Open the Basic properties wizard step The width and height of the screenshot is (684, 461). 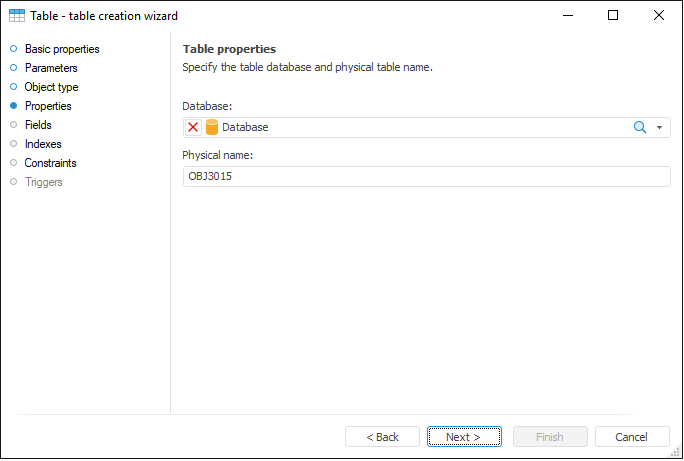coord(61,49)
